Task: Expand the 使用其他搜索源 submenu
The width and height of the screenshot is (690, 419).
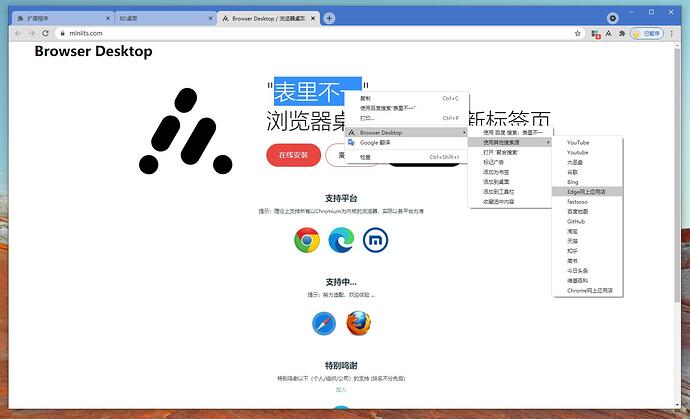Action: pos(510,142)
